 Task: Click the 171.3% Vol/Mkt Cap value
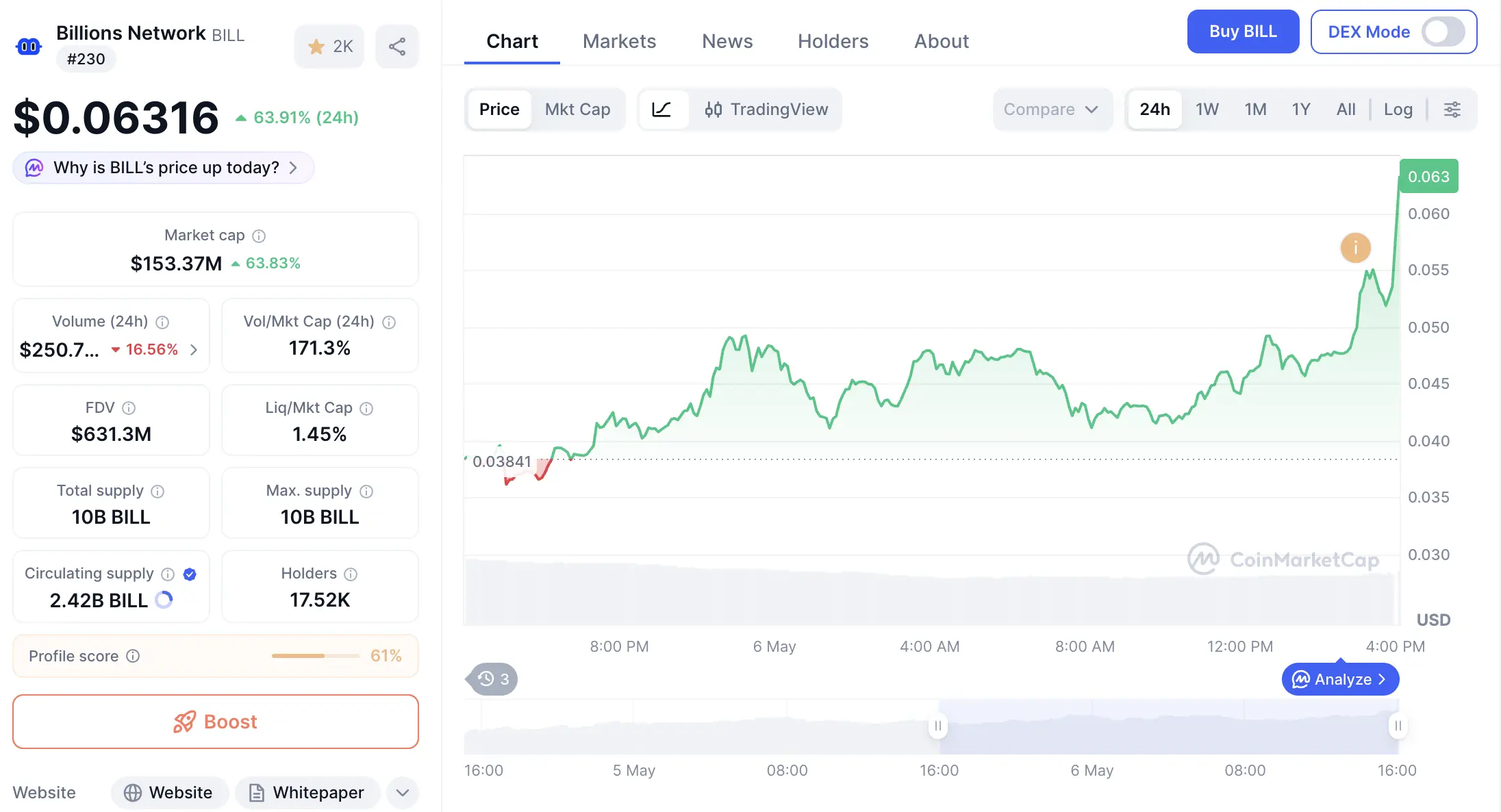(x=320, y=348)
